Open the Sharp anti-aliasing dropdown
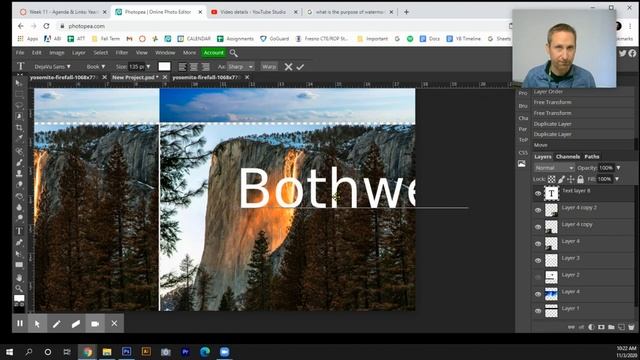Image resolution: width=640 pixels, height=360 pixels. (x=241, y=67)
